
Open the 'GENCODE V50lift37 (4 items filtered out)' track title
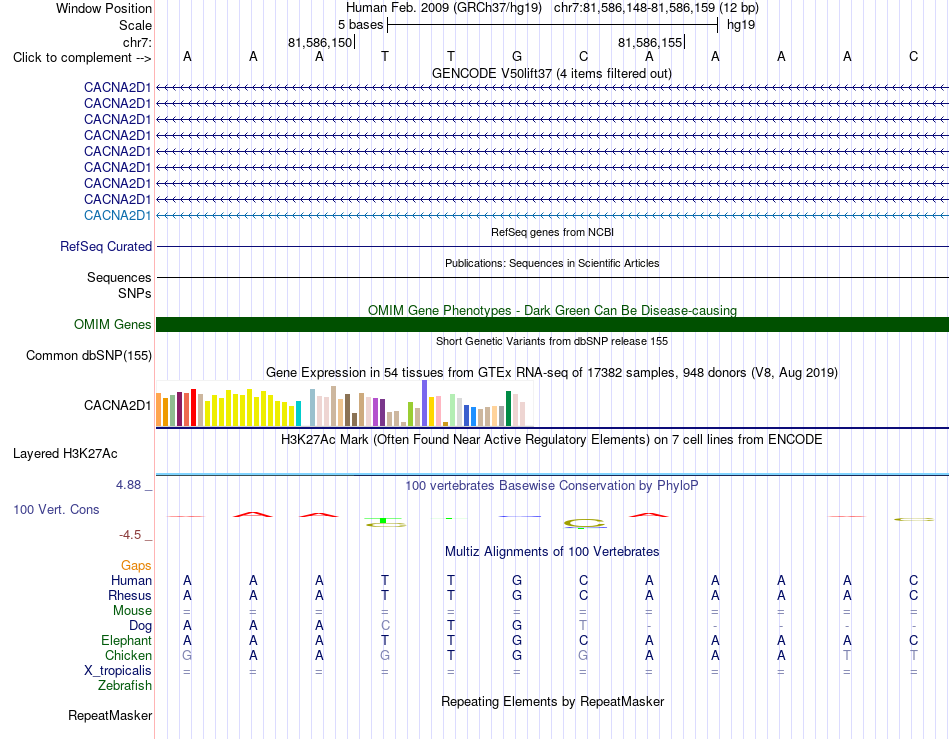pos(551,73)
